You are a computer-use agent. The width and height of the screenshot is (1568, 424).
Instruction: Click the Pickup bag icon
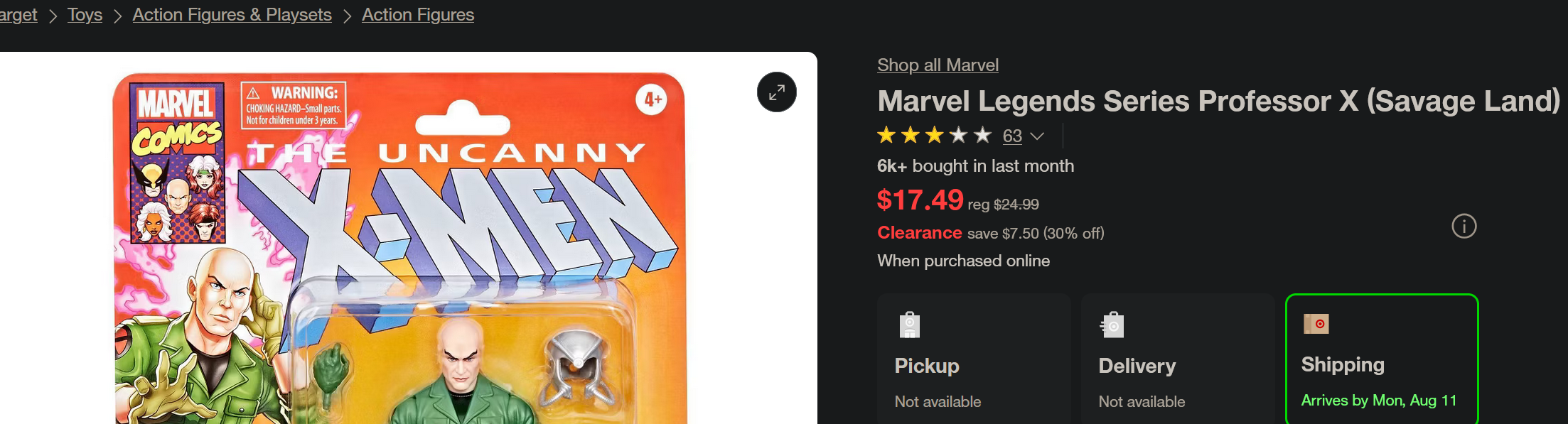click(909, 325)
